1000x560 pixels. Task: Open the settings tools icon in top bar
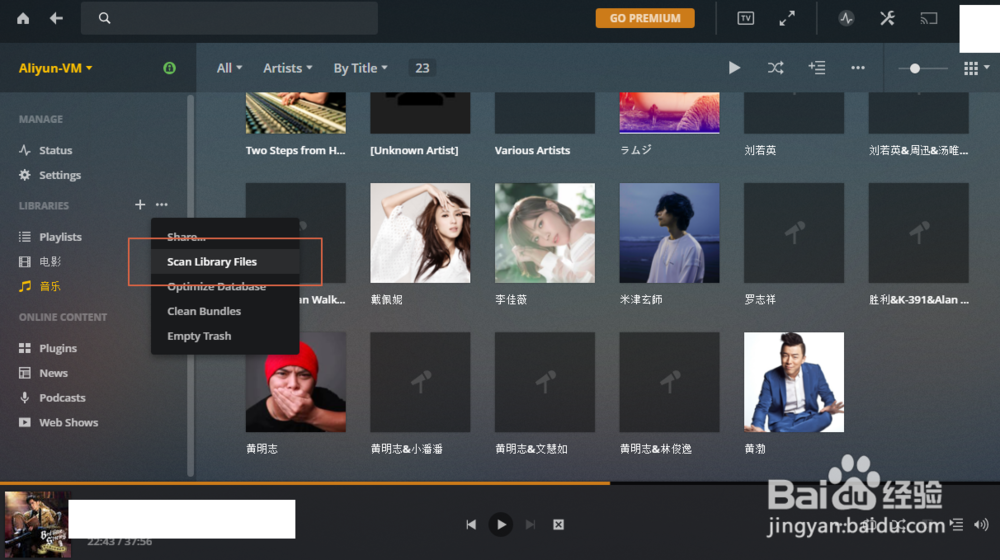click(x=887, y=18)
